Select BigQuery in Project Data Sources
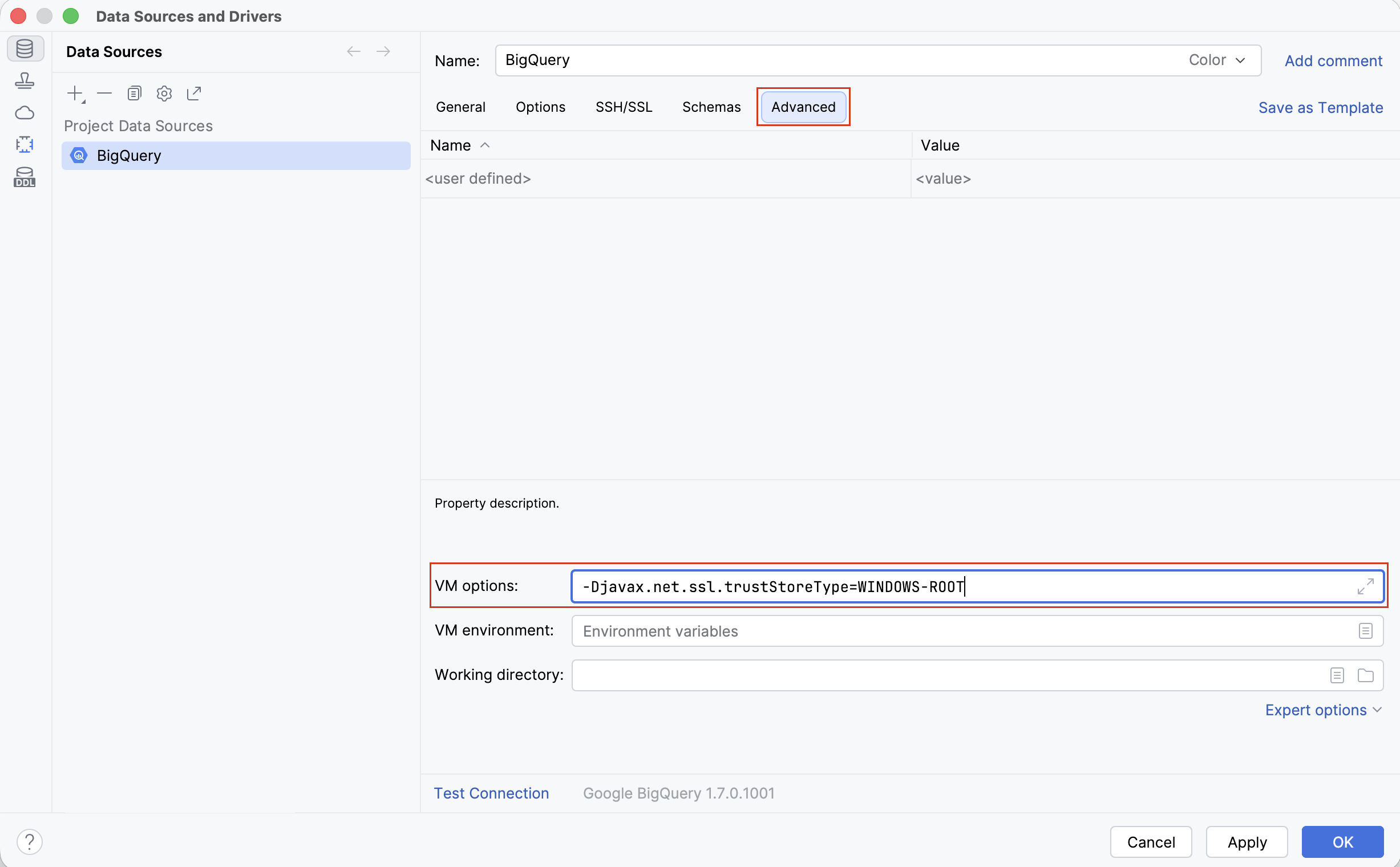This screenshot has width=1400, height=867. 236,155
